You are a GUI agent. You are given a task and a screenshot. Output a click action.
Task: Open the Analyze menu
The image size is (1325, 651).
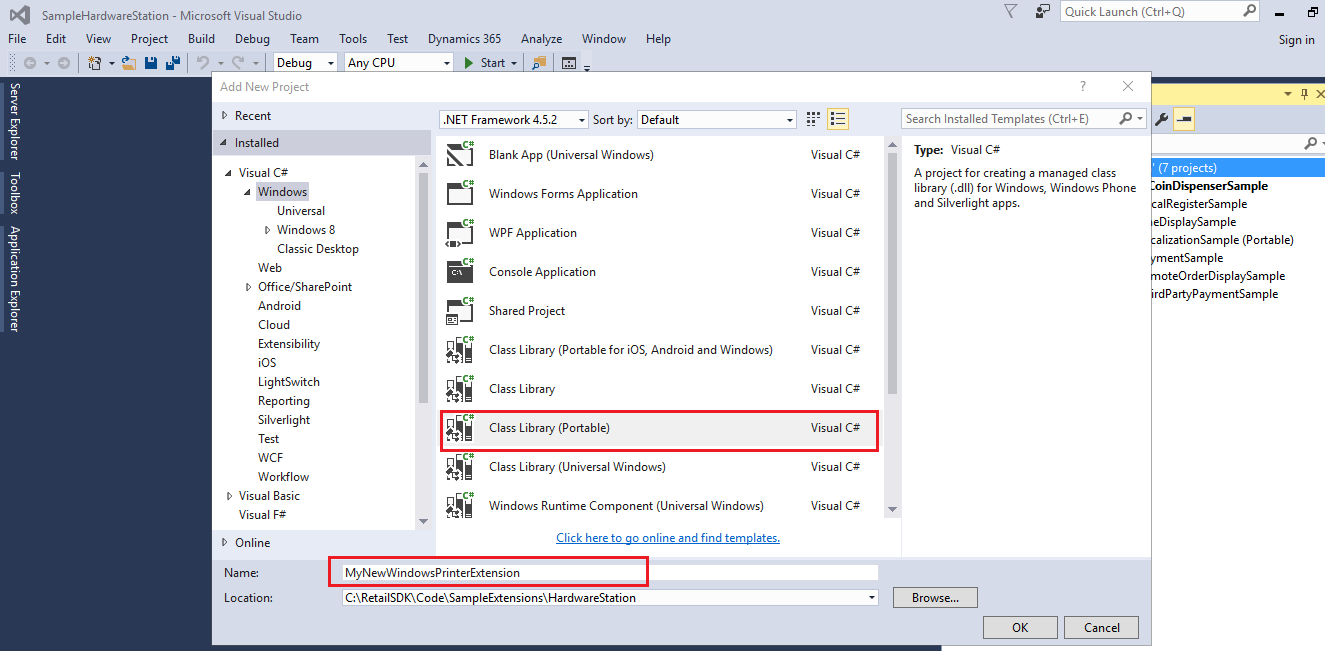(x=541, y=38)
